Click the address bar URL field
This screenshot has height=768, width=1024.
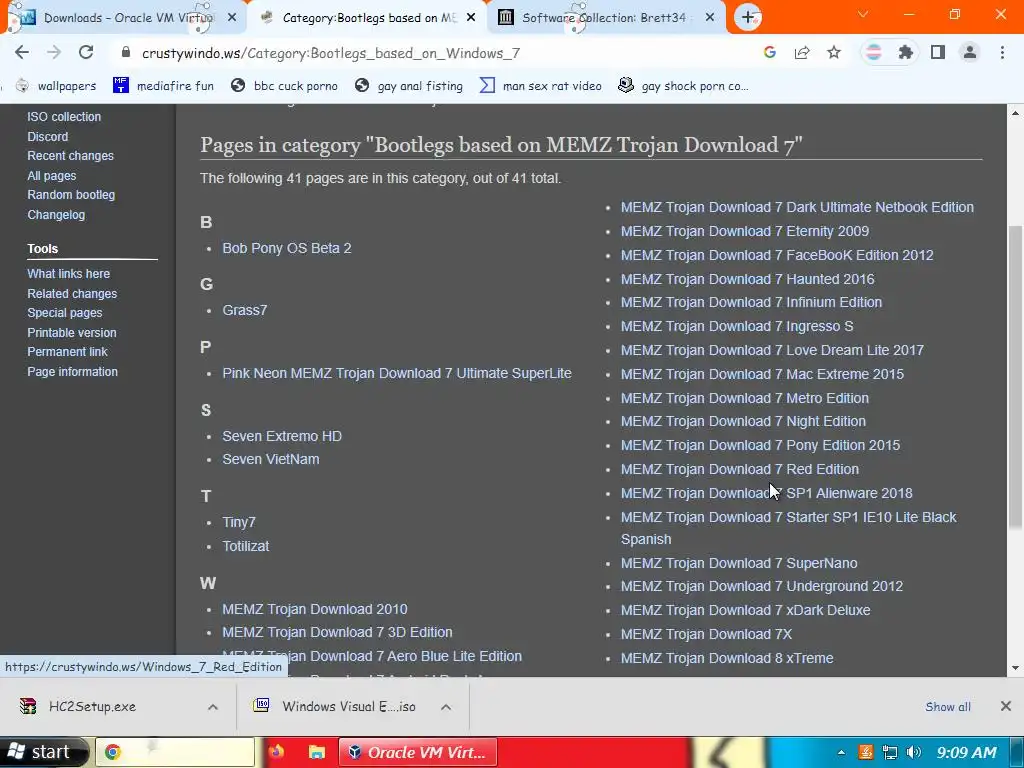tap(431, 53)
